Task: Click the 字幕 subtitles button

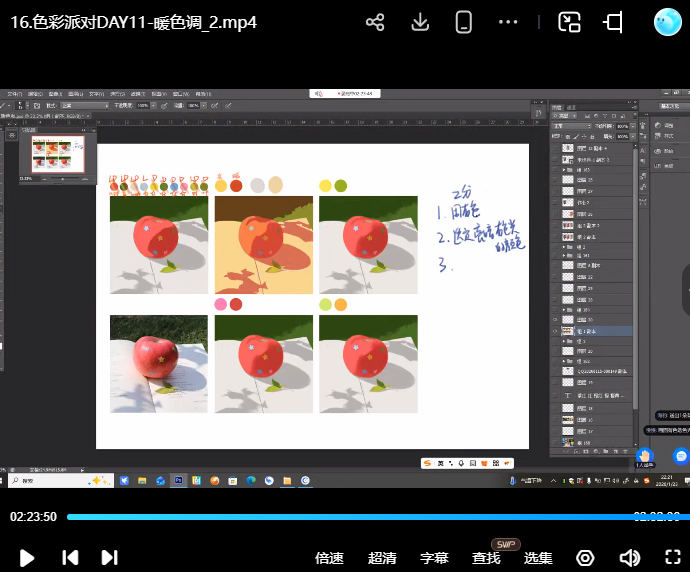Action: [x=434, y=558]
